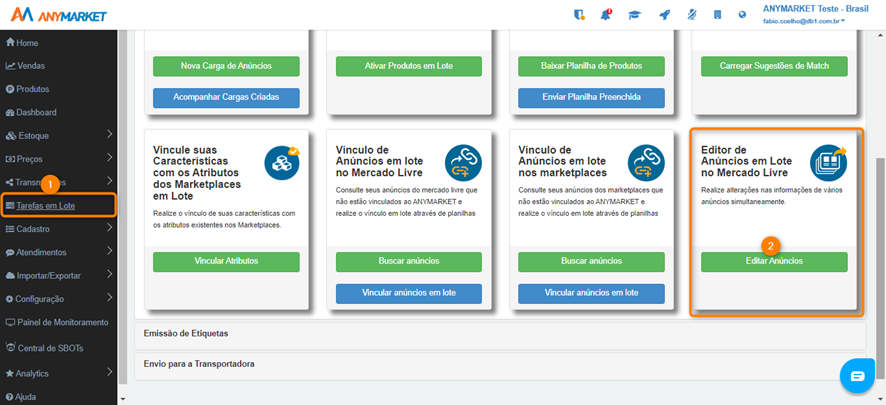Open the shield alert icon in header
The height and width of the screenshot is (405, 886).
pyautogui.click(x=579, y=15)
